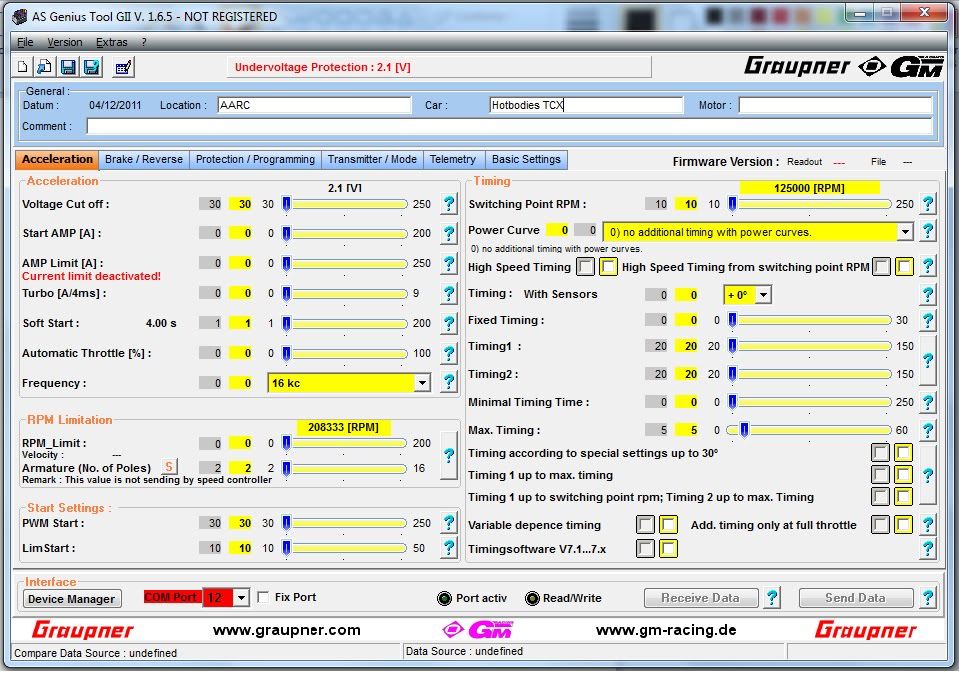Check yellow Timing 1 up to switching point rpm box
This screenshot has width=959, height=700.
point(903,496)
